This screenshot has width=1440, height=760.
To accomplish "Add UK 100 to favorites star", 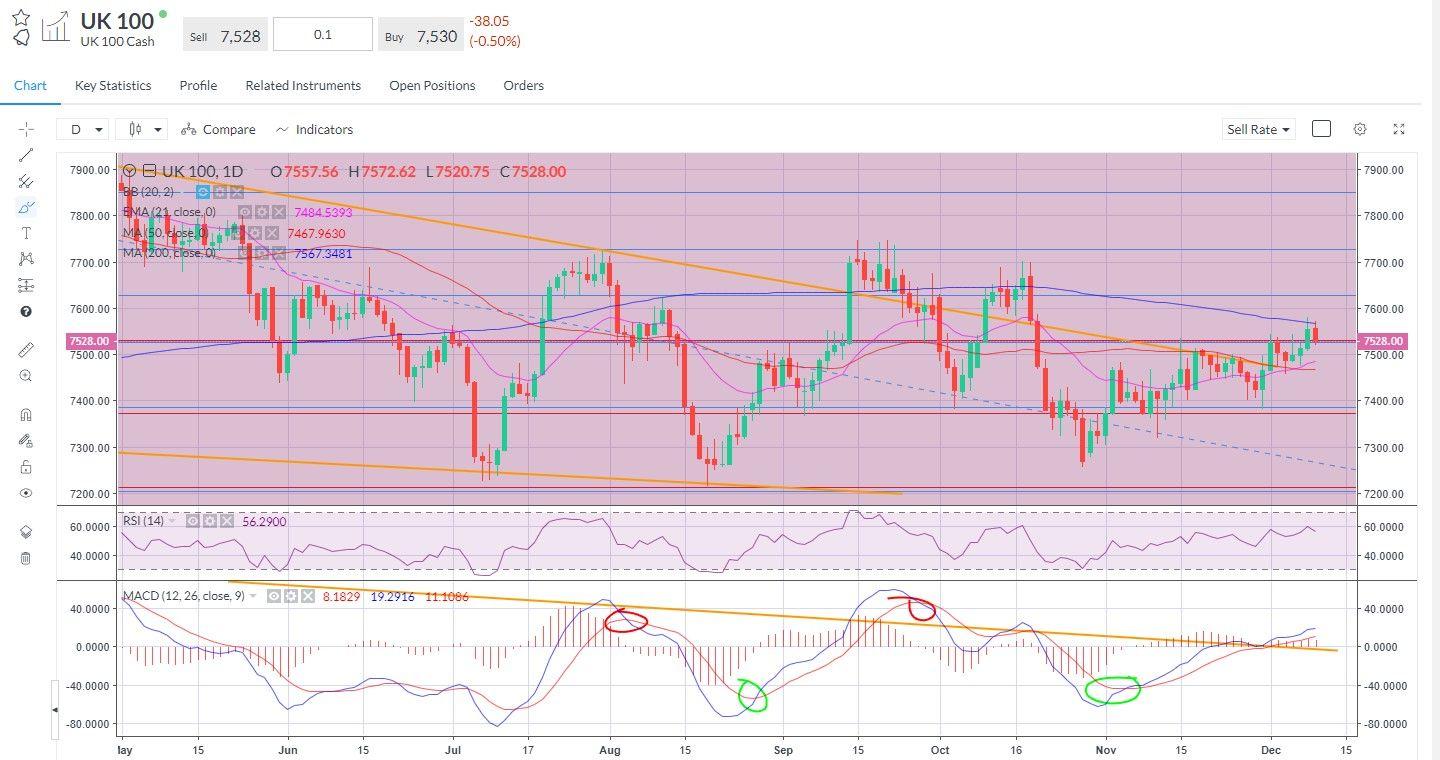I will [20, 18].
